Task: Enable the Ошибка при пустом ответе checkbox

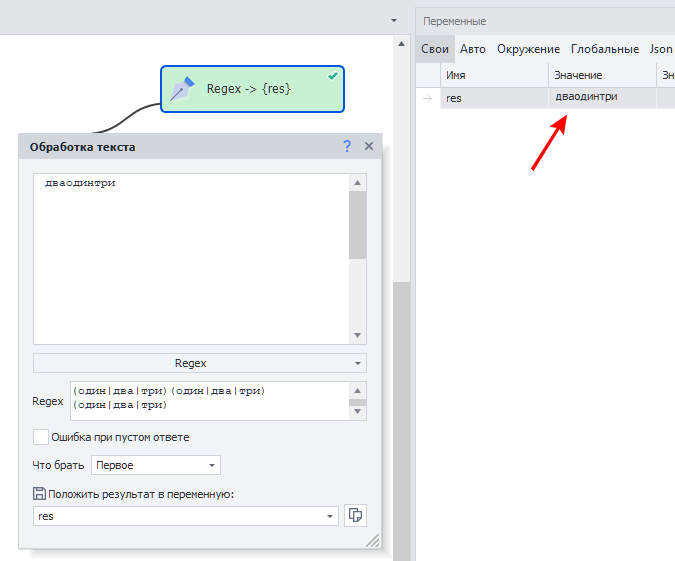Action: pyautogui.click(x=41, y=437)
